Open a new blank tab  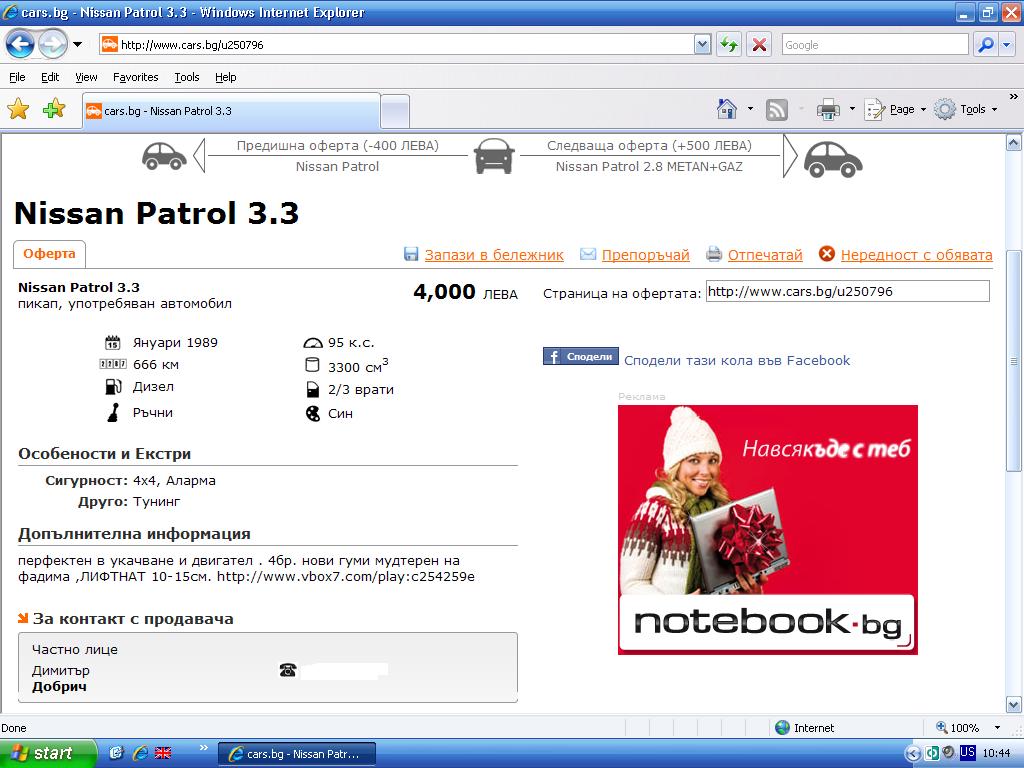[394, 112]
